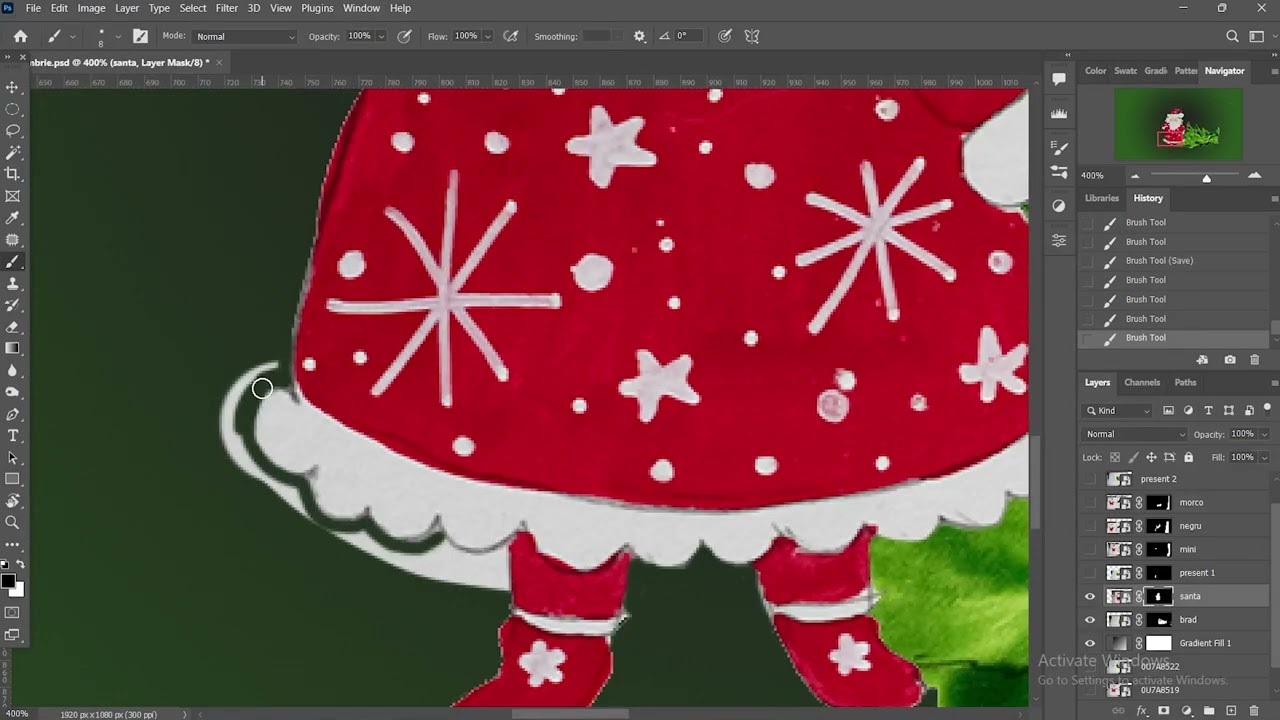The width and height of the screenshot is (1280, 720).
Task: Show the mini layer
Action: pyautogui.click(x=1090, y=549)
